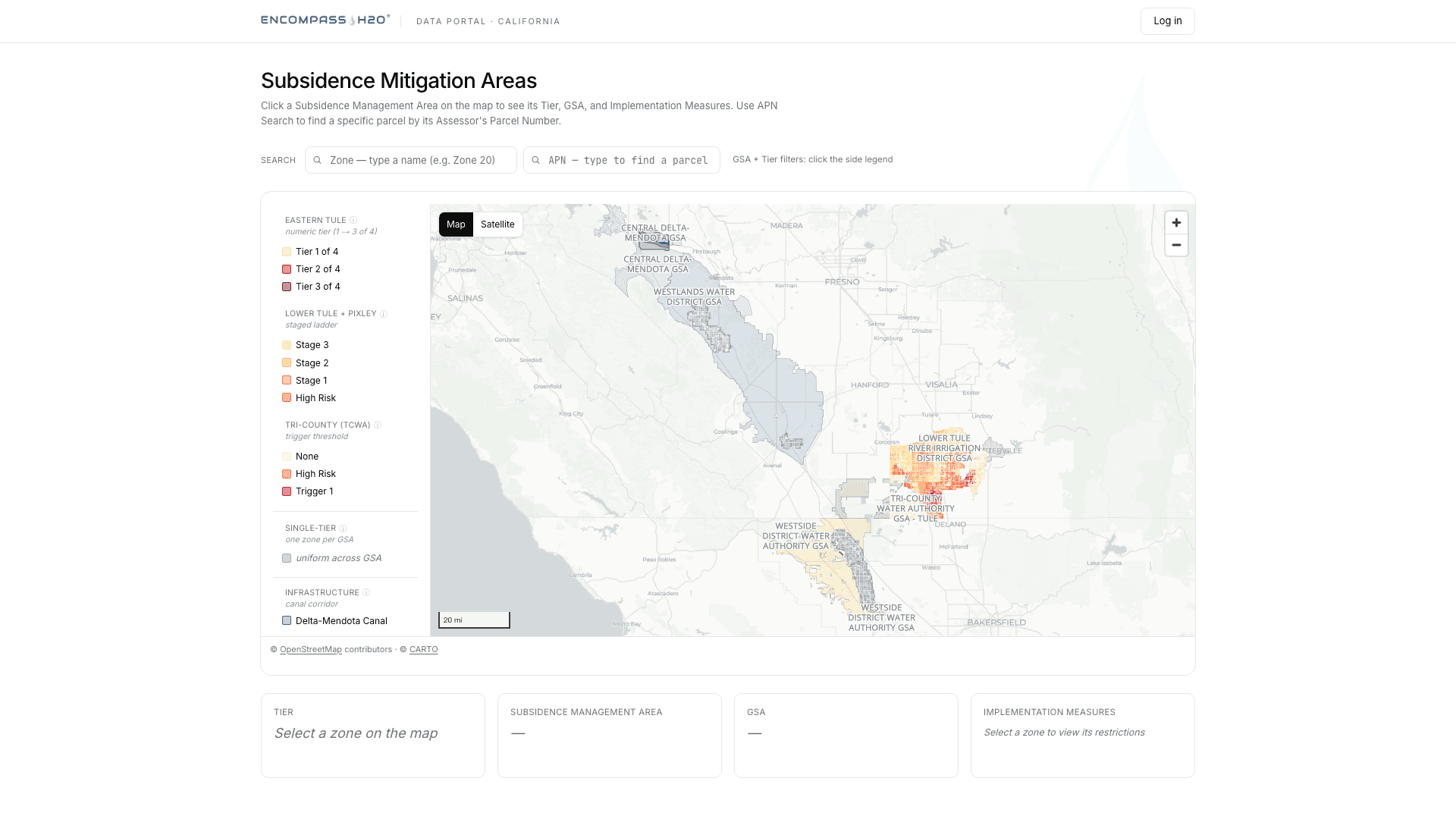
Task: Click the Encompass H2O logo
Action: point(325,20)
